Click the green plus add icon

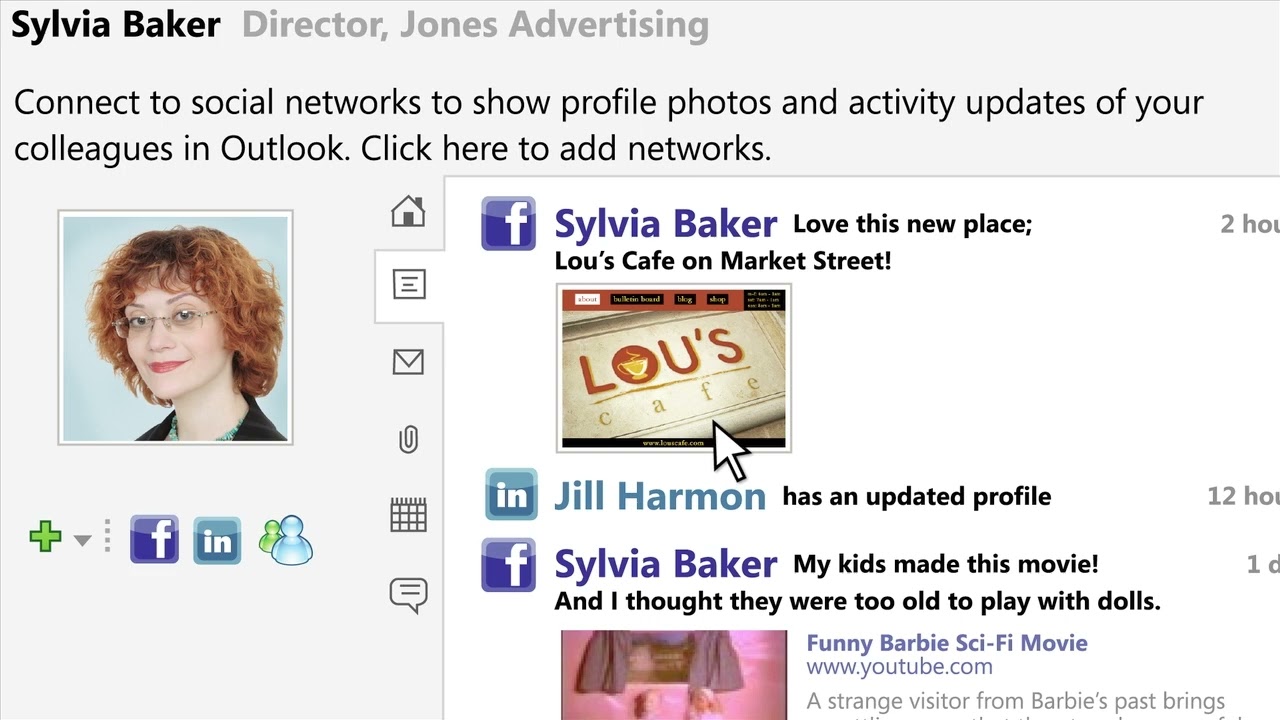pyautogui.click(x=45, y=537)
